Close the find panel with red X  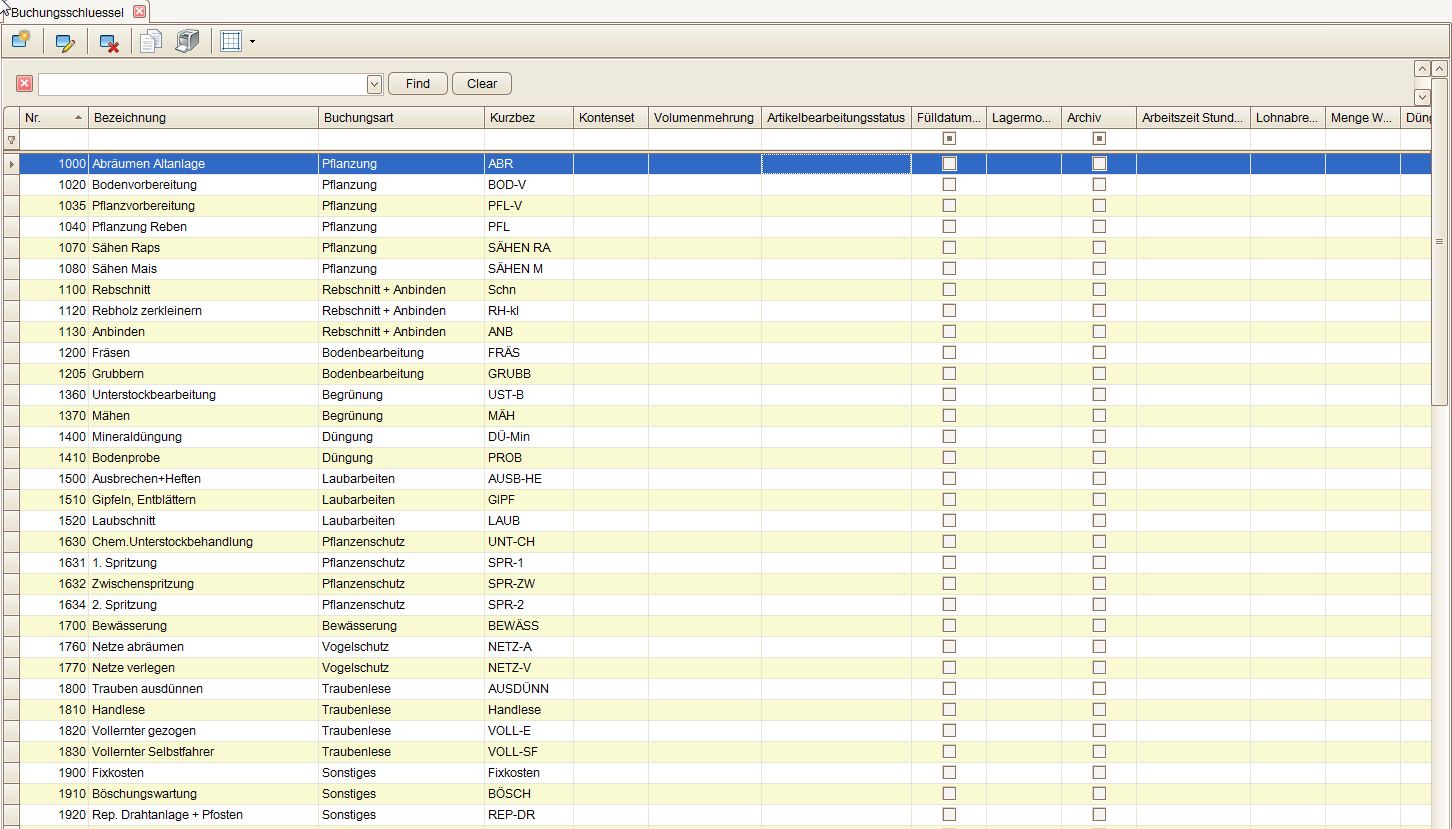click(25, 83)
